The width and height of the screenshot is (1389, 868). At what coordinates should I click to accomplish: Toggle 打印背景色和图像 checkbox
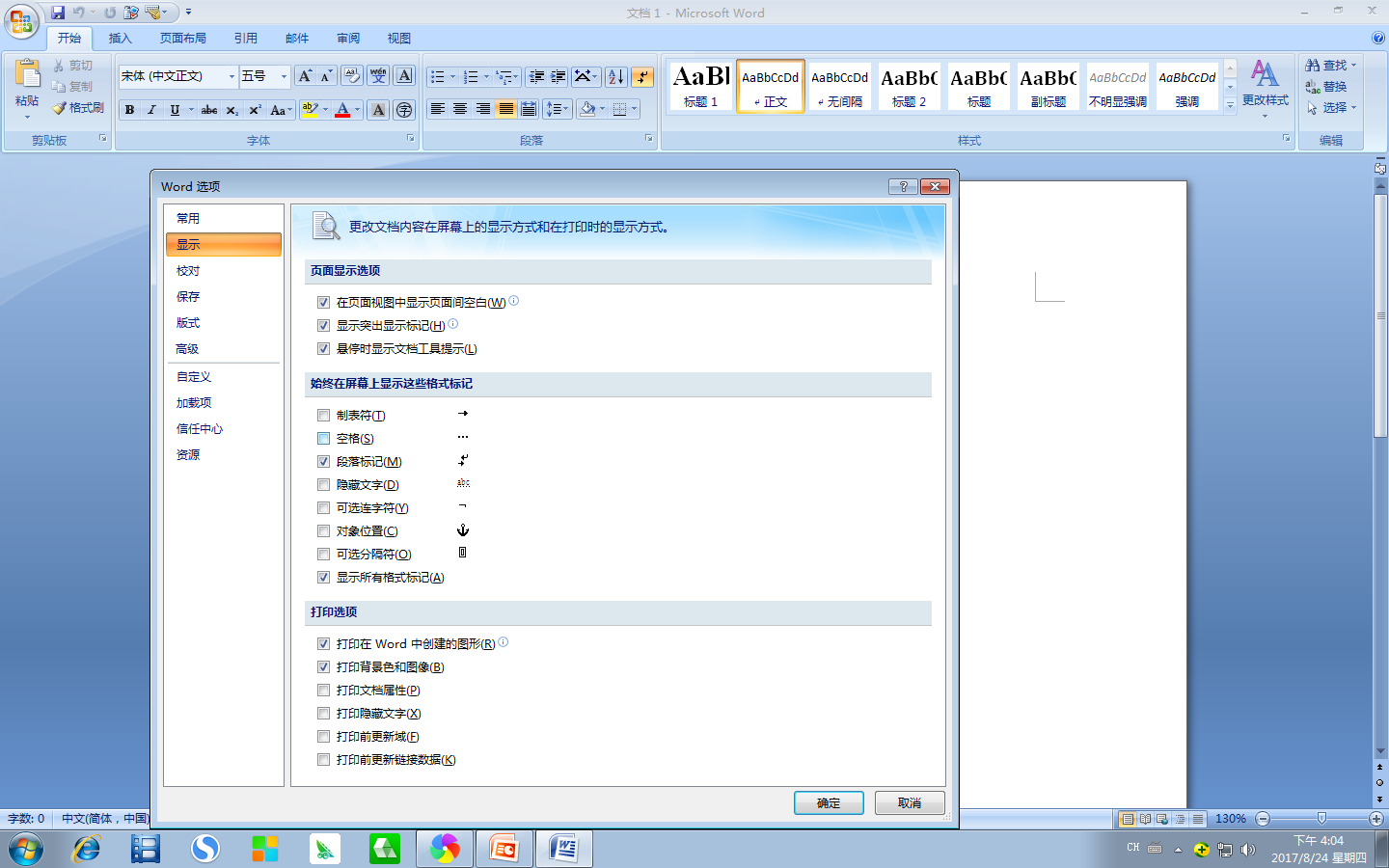(323, 666)
